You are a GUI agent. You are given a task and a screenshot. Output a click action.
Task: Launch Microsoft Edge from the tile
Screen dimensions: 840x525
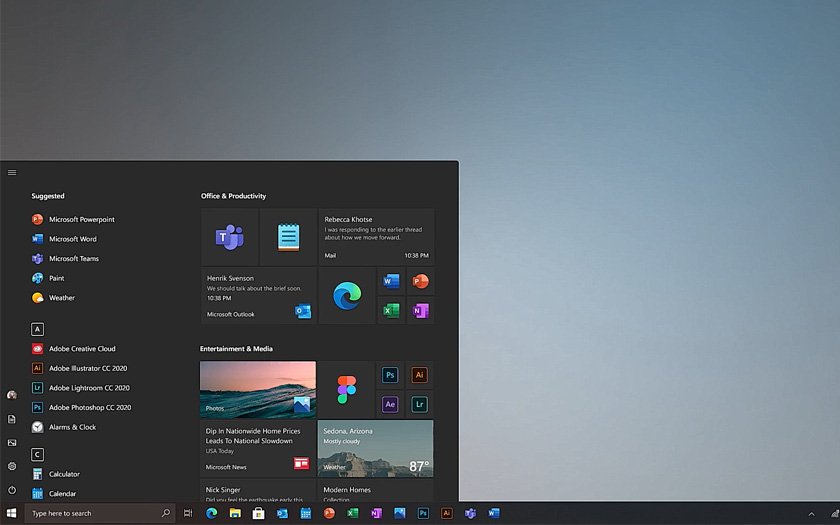tap(347, 295)
